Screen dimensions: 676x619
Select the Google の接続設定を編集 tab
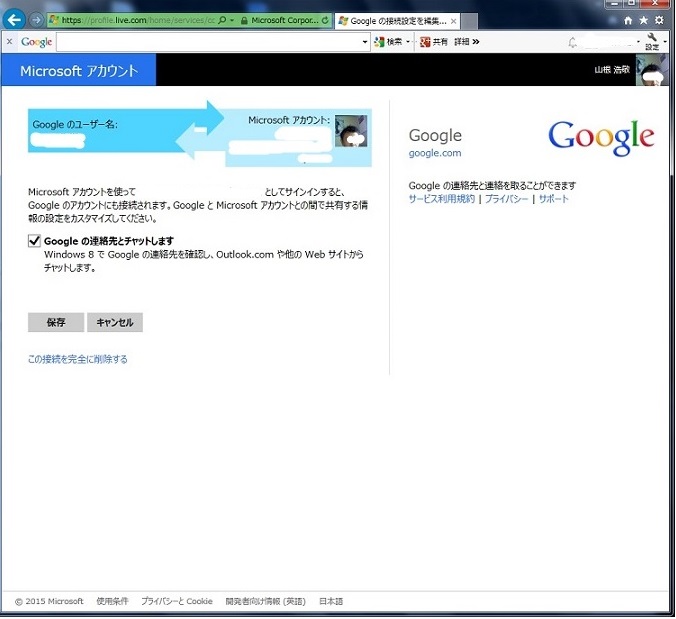[x=397, y=21]
